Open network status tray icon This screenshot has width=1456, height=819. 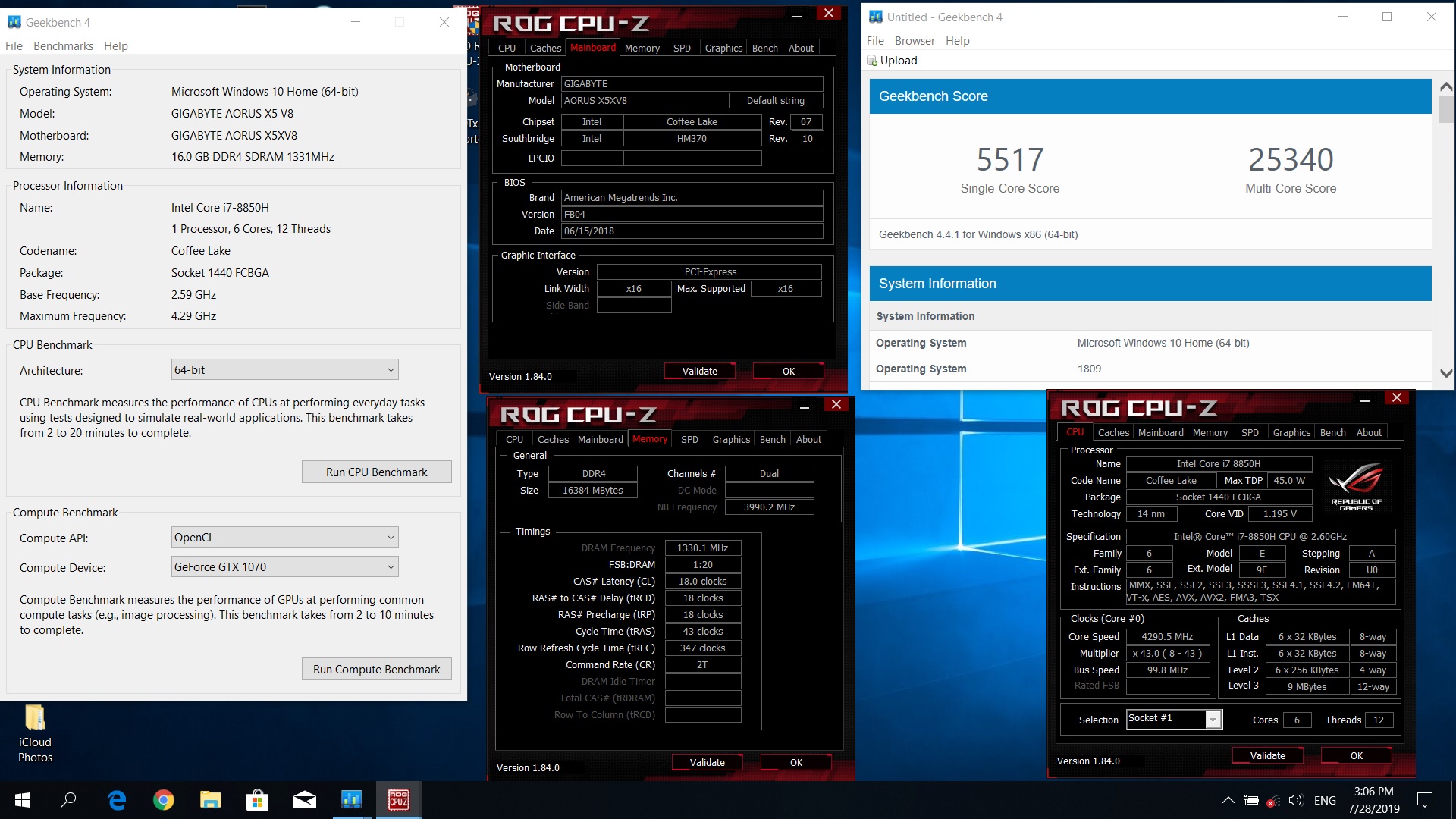[1273, 800]
